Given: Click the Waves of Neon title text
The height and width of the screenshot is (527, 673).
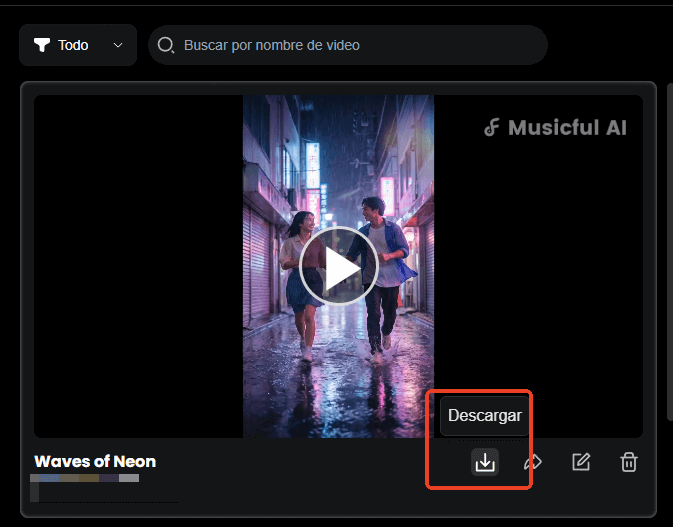Looking at the screenshot, I should [x=95, y=461].
